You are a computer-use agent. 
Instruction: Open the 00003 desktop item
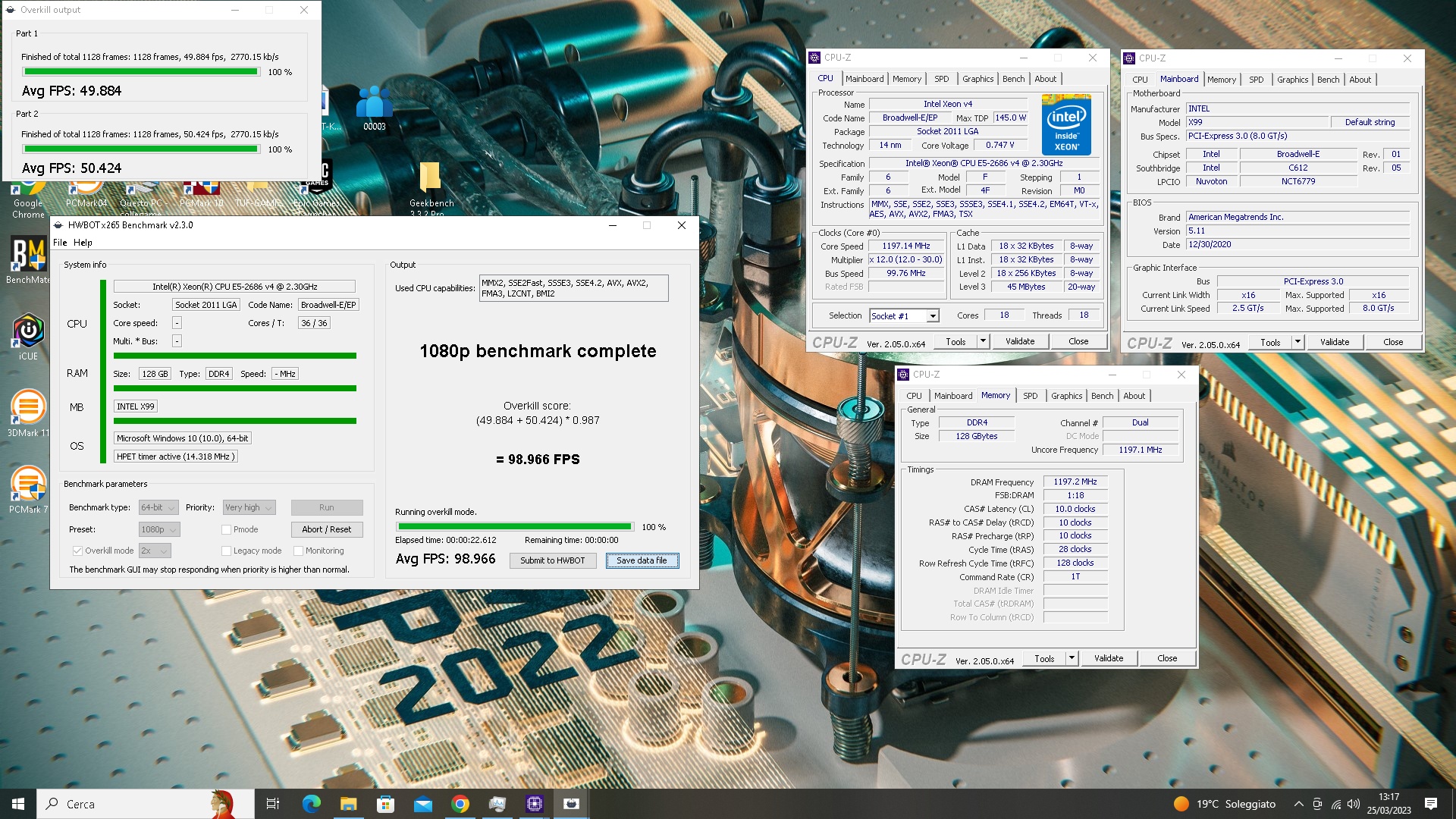click(374, 108)
